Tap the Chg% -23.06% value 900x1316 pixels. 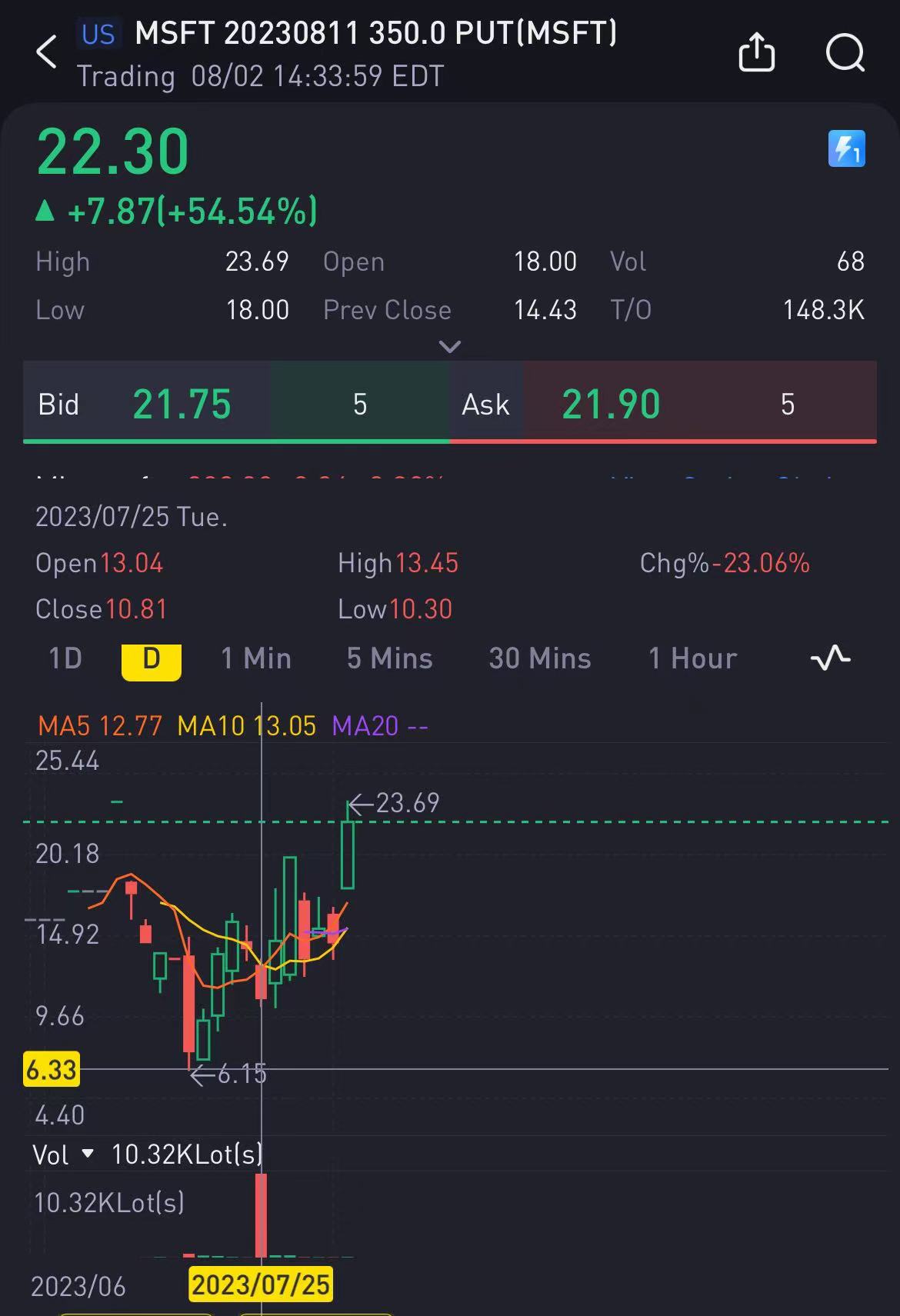761,563
